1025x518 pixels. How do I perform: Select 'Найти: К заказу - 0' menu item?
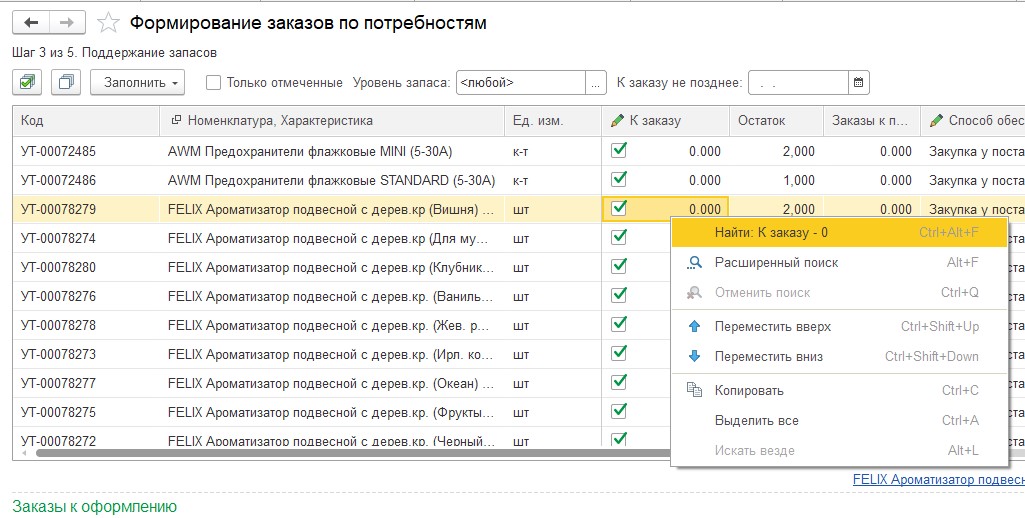point(770,233)
